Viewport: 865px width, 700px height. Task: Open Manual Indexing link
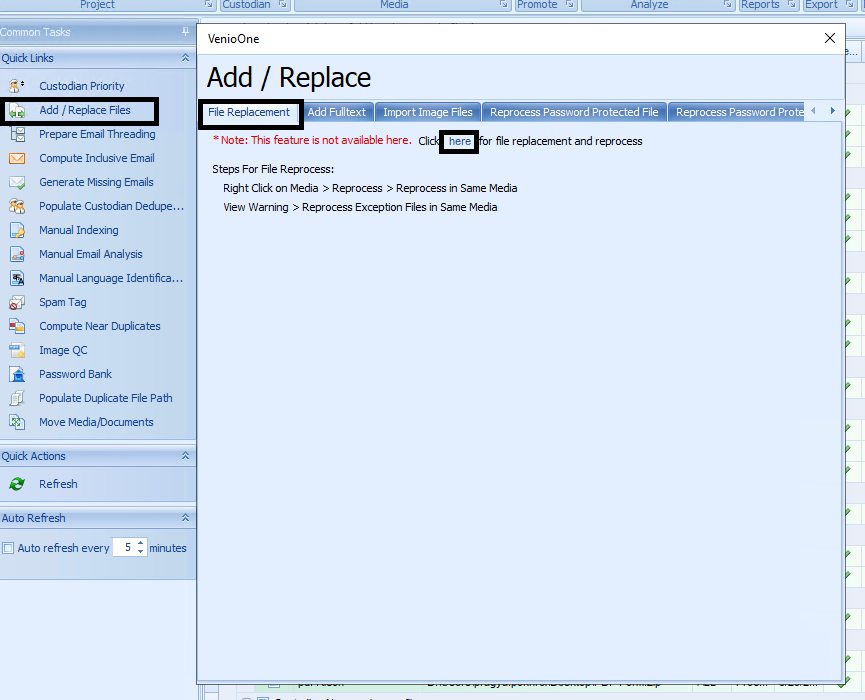coord(78,230)
